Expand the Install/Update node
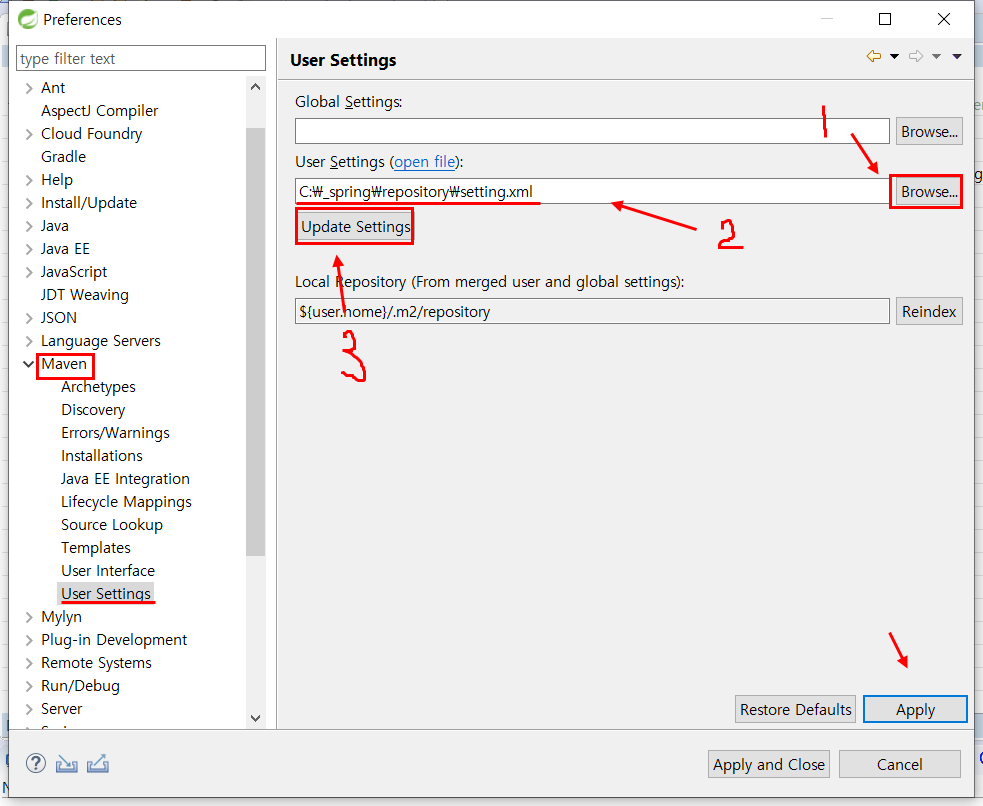The width and height of the screenshot is (983, 806). click(29, 203)
